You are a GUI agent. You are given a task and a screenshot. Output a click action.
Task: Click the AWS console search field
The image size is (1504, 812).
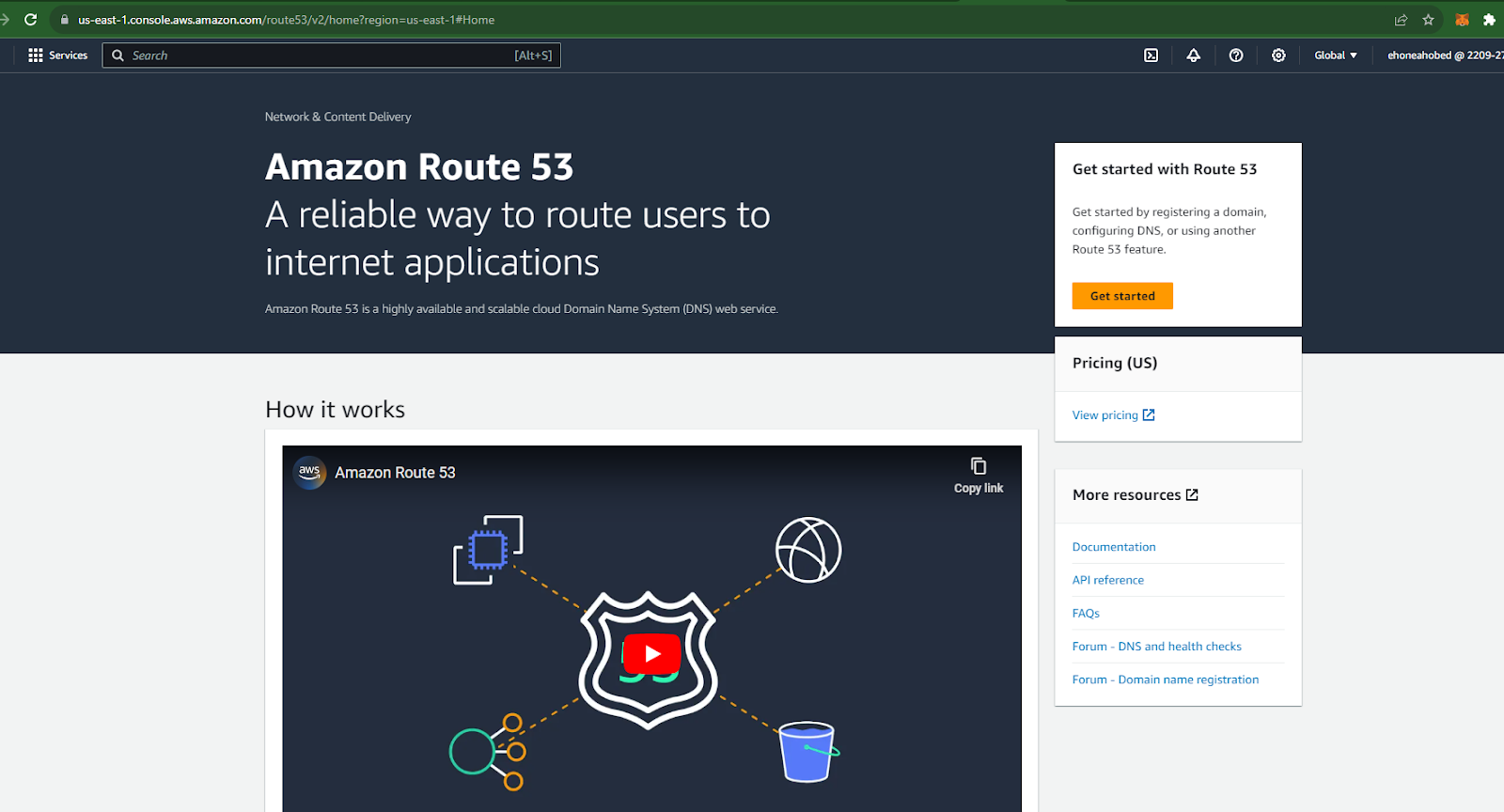(x=331, y=55)
